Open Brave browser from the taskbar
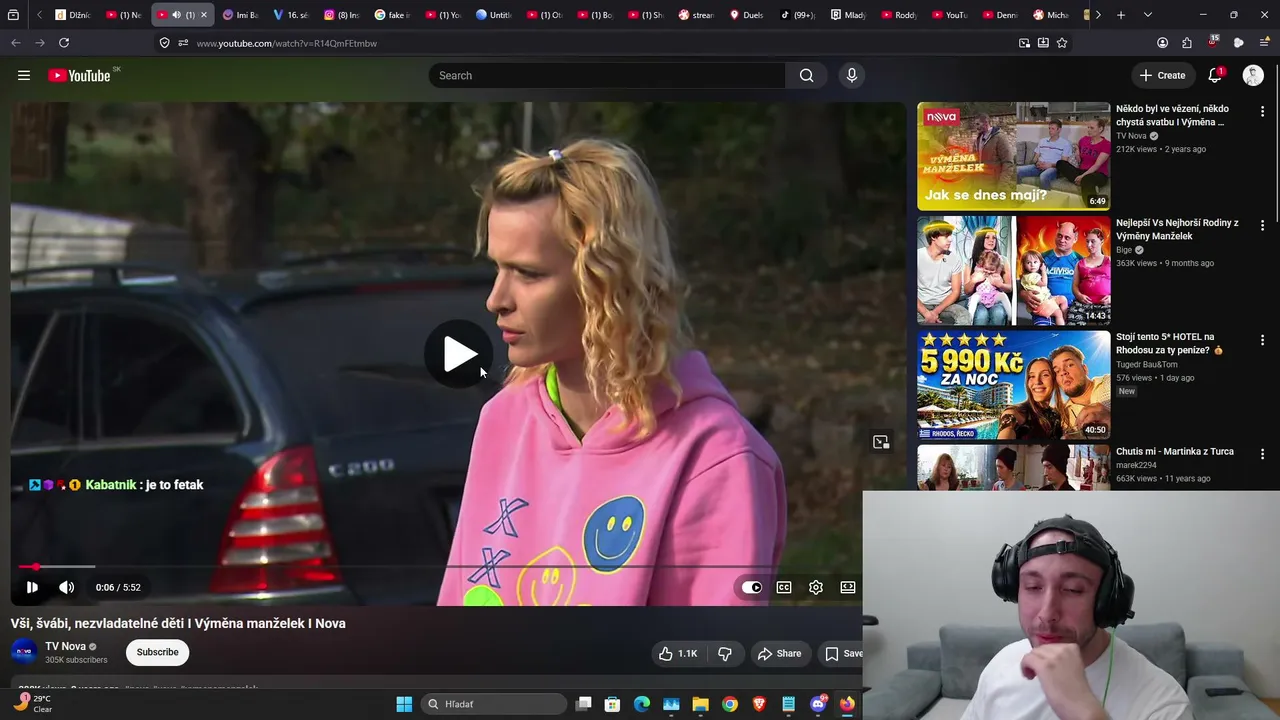The height and width of the screenshot is (720, 1280). click(x=759, y=704)
